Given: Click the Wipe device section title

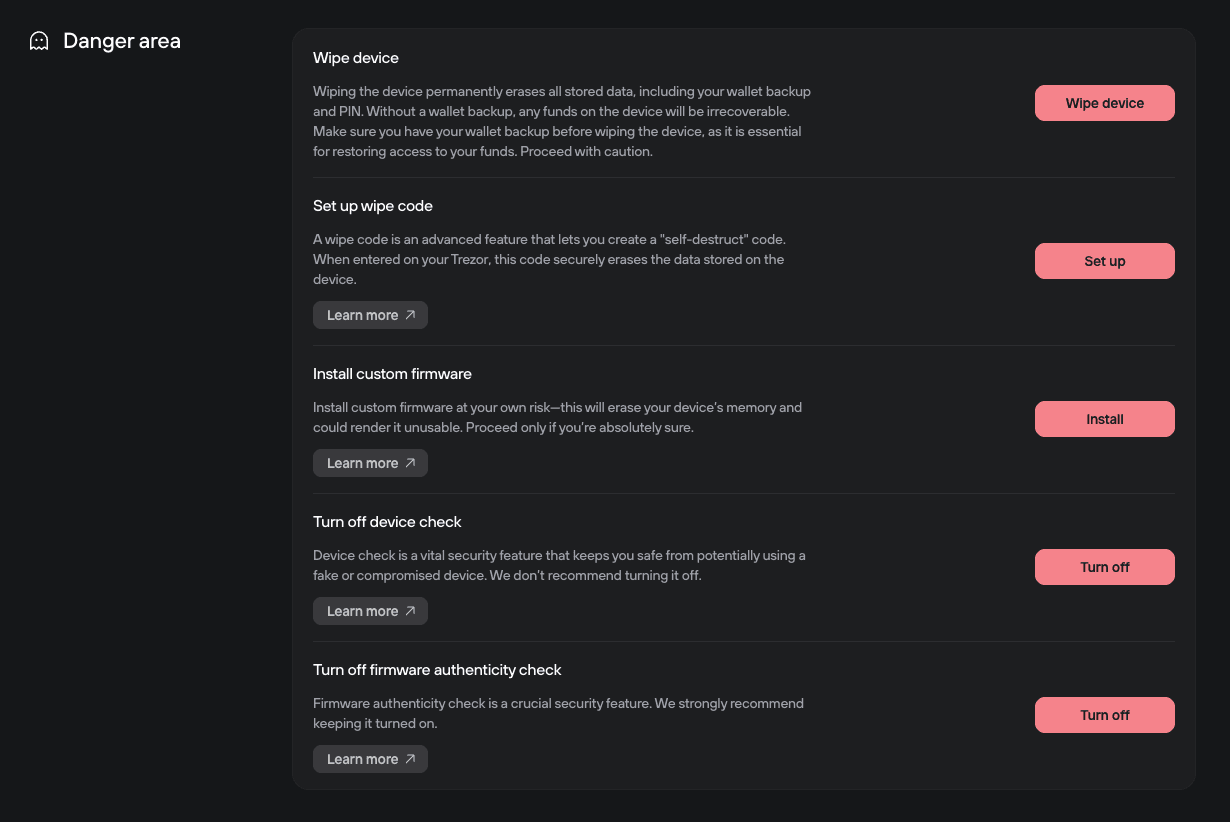Looking at the screenshot, I should click(x=356, y=58).
